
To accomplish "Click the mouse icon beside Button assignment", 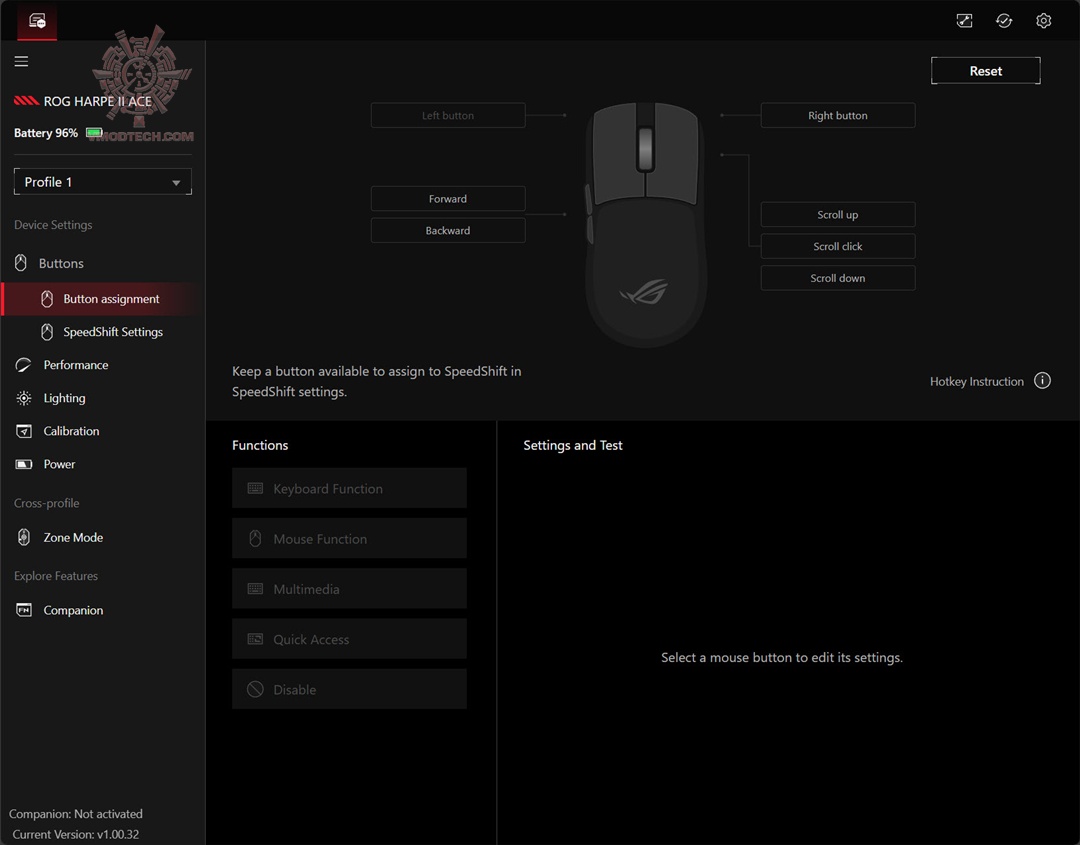I will [x=47, y=299].
